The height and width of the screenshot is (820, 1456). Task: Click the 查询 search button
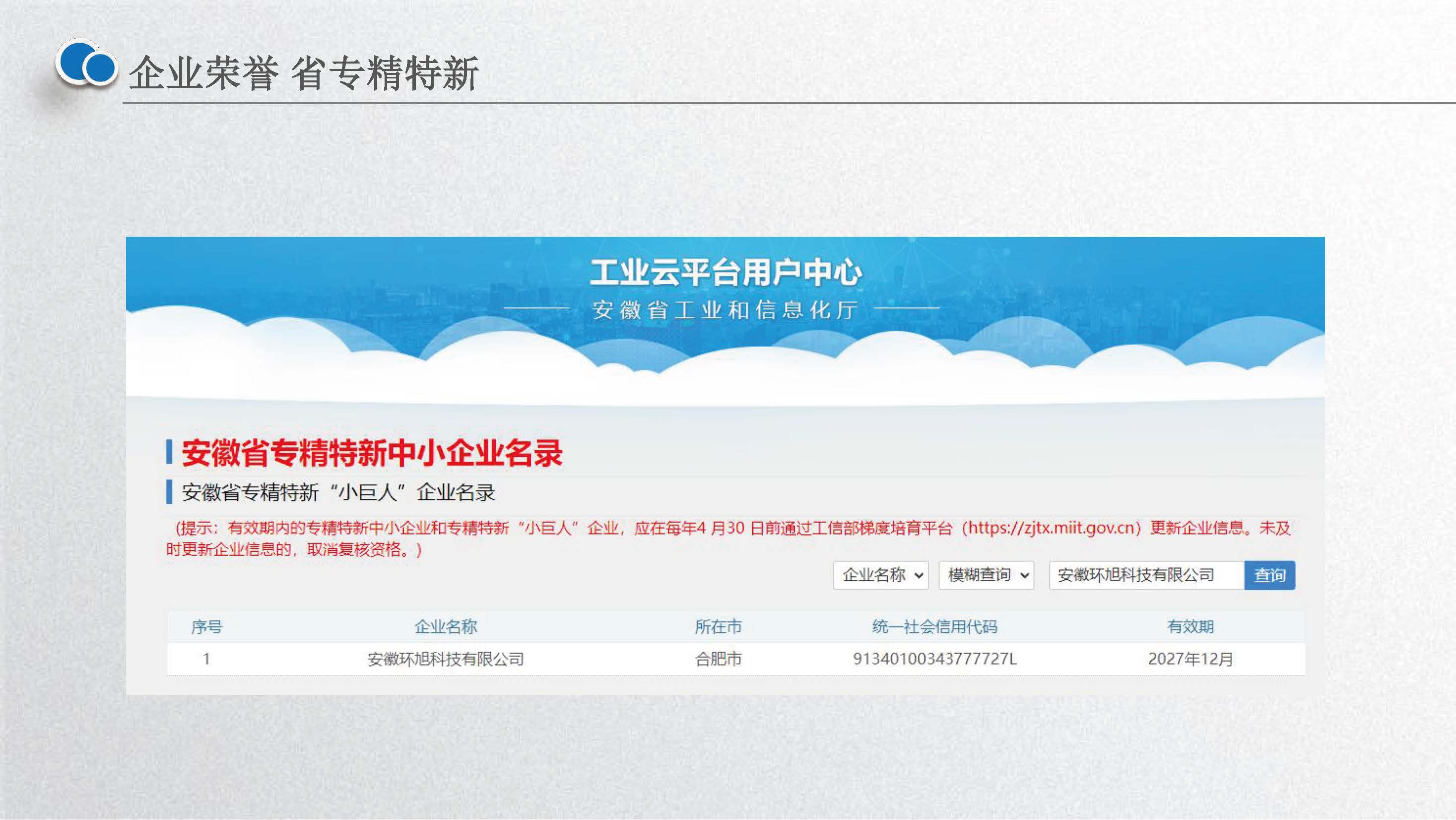tap(1269, 575)
